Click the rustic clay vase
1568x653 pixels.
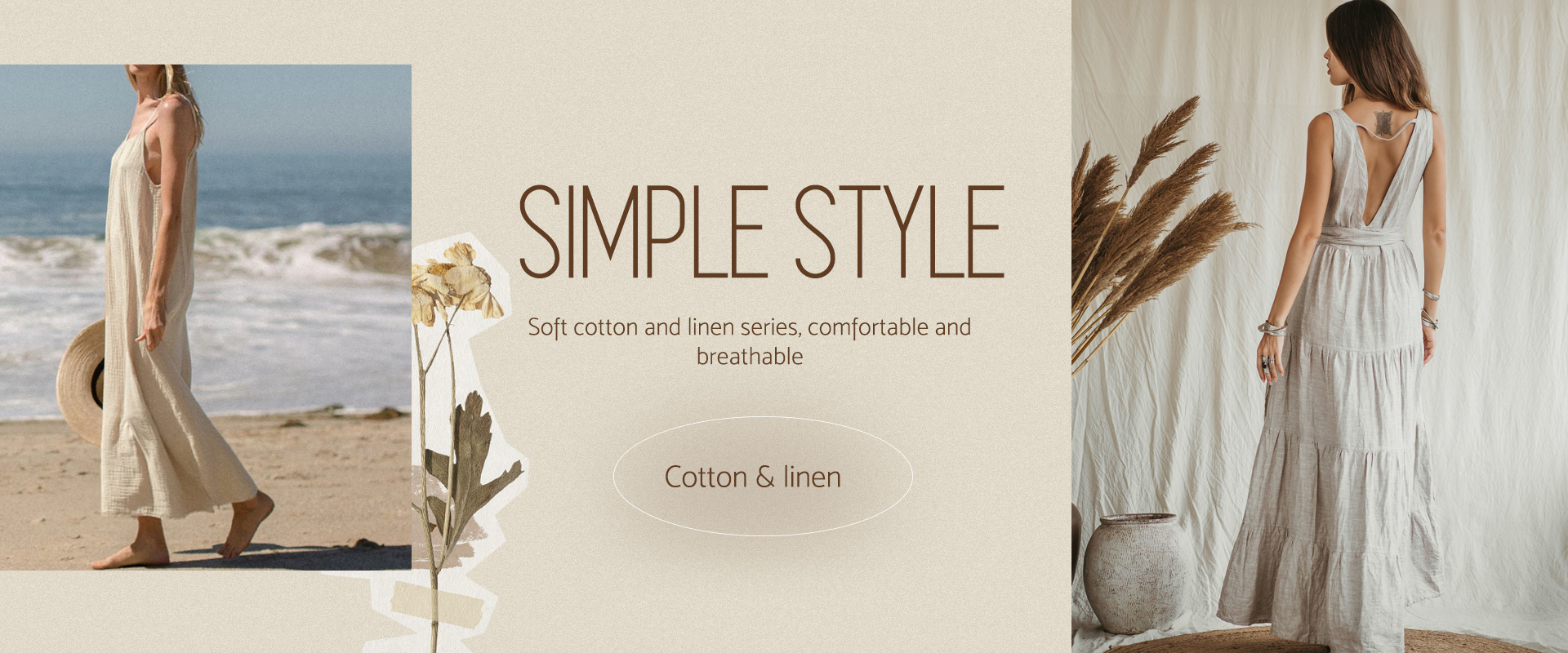(1136, 571)
